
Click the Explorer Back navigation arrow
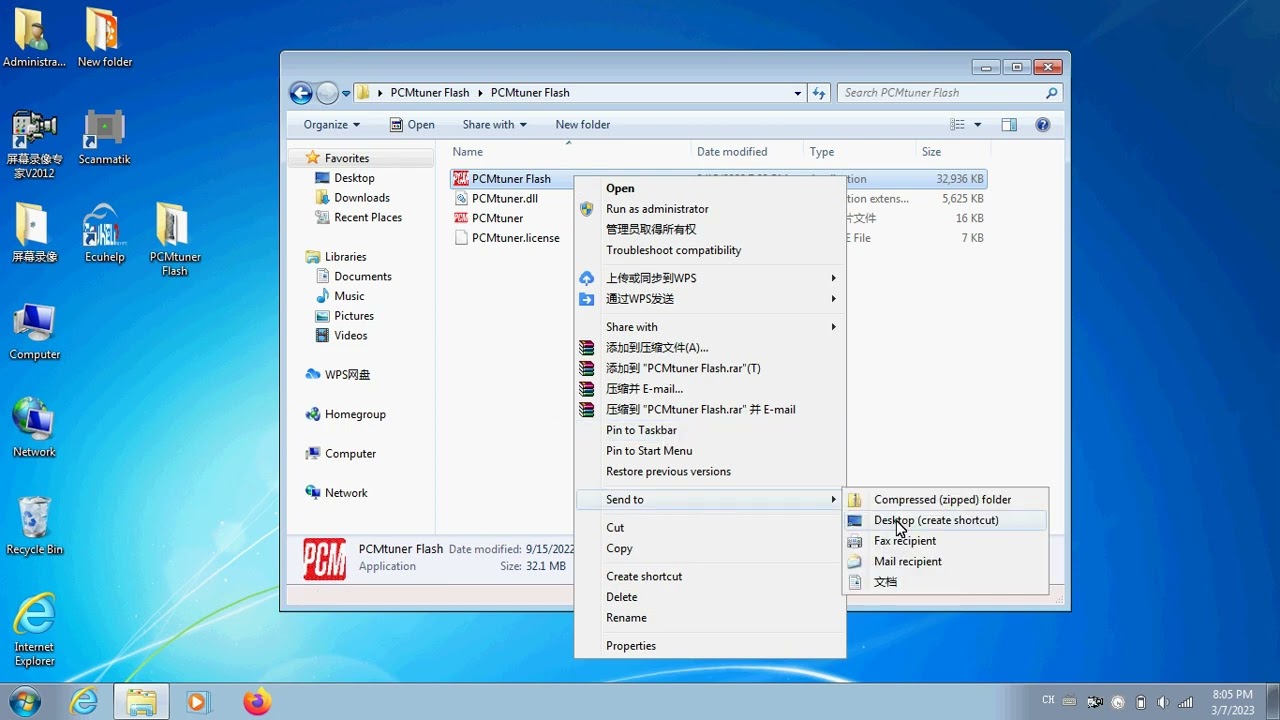pyautogui.click(x=301, y=93)
